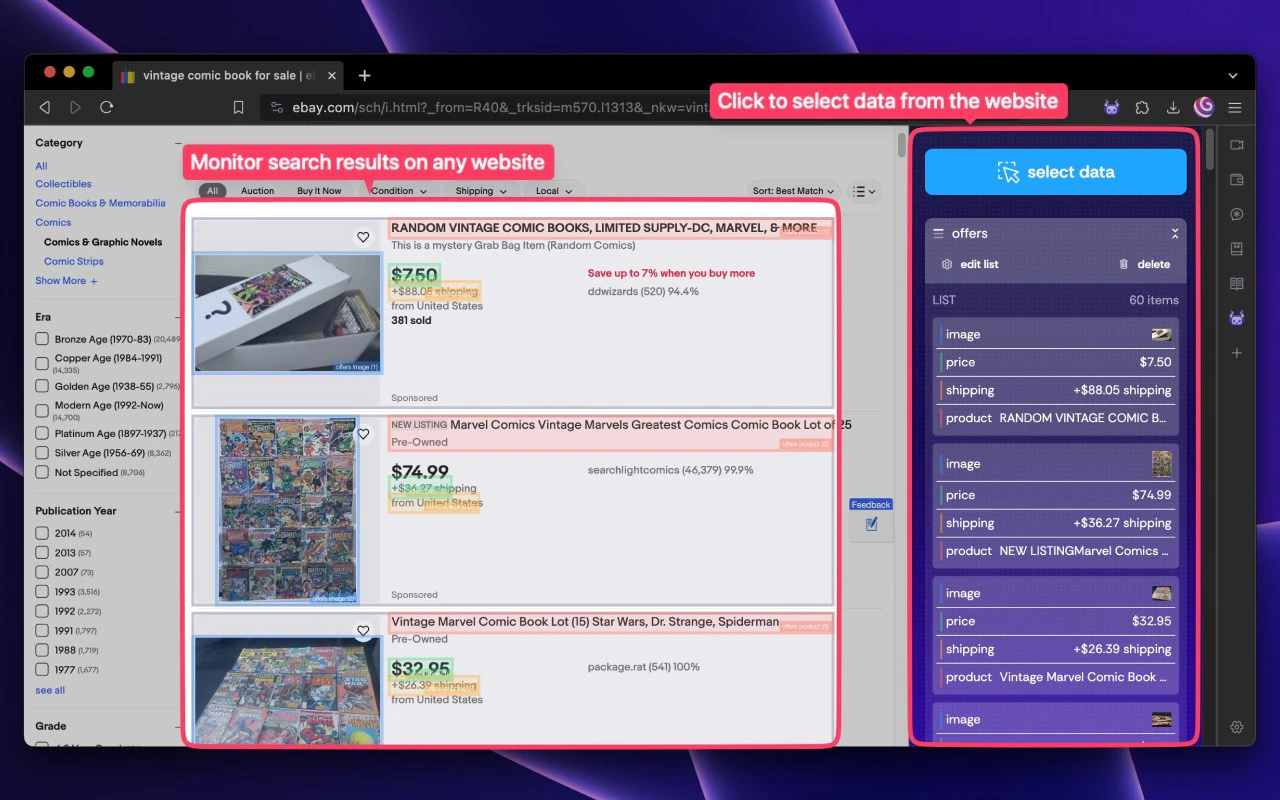Click the browser forward arrow

(75, 107)
